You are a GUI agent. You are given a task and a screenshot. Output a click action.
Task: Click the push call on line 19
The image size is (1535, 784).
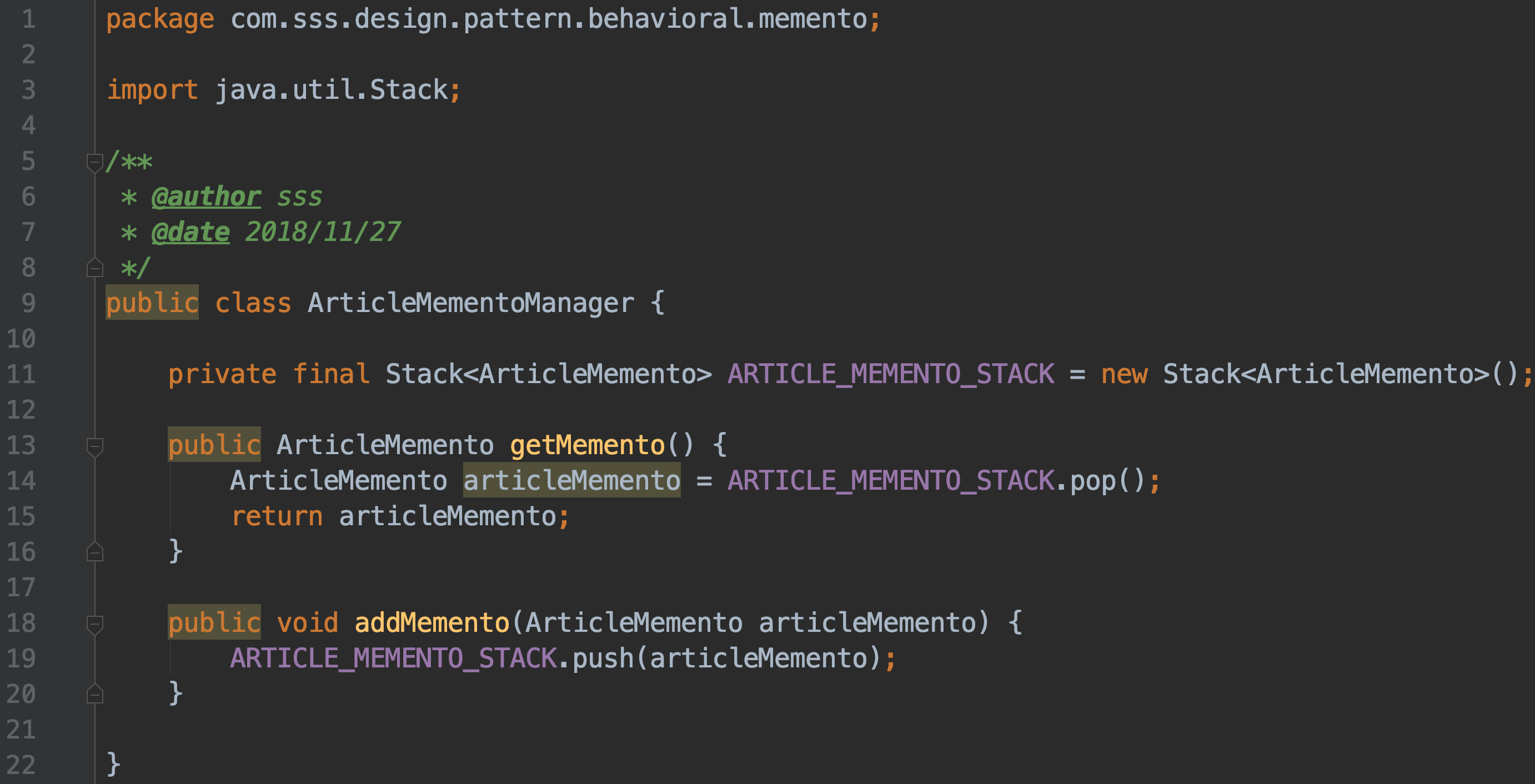point(603,659)
